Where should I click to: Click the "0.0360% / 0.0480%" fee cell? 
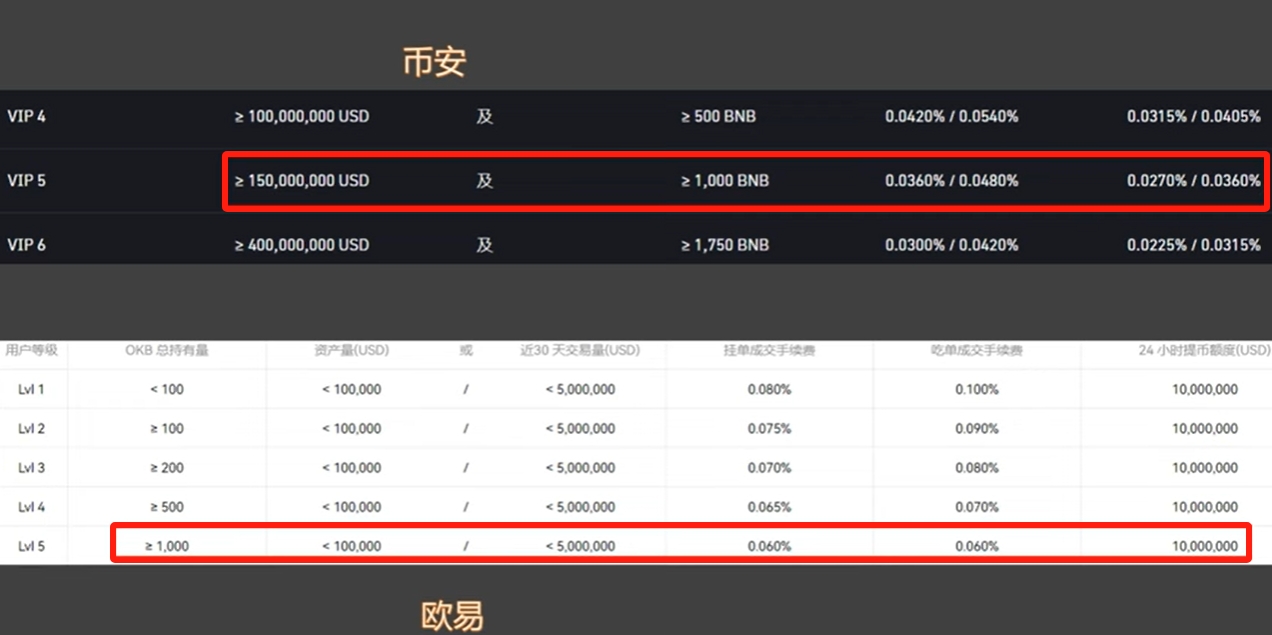coord(952,181)
